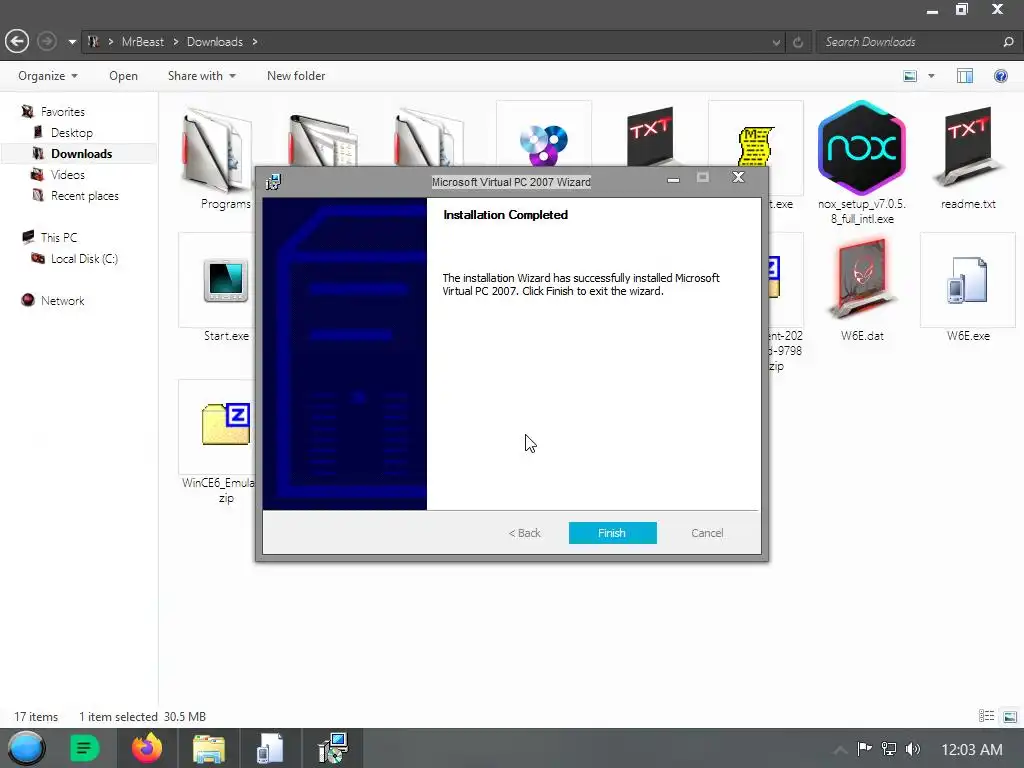Open recent locations dropdown next to forward arrow
The width and height of the screenshot is (1024, 768).
(72, 42)
